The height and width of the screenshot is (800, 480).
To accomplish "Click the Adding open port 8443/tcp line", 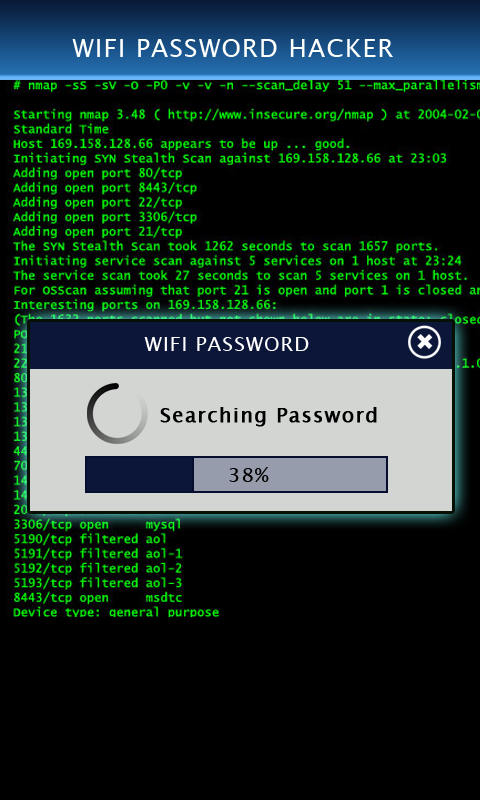I will 105,188.
